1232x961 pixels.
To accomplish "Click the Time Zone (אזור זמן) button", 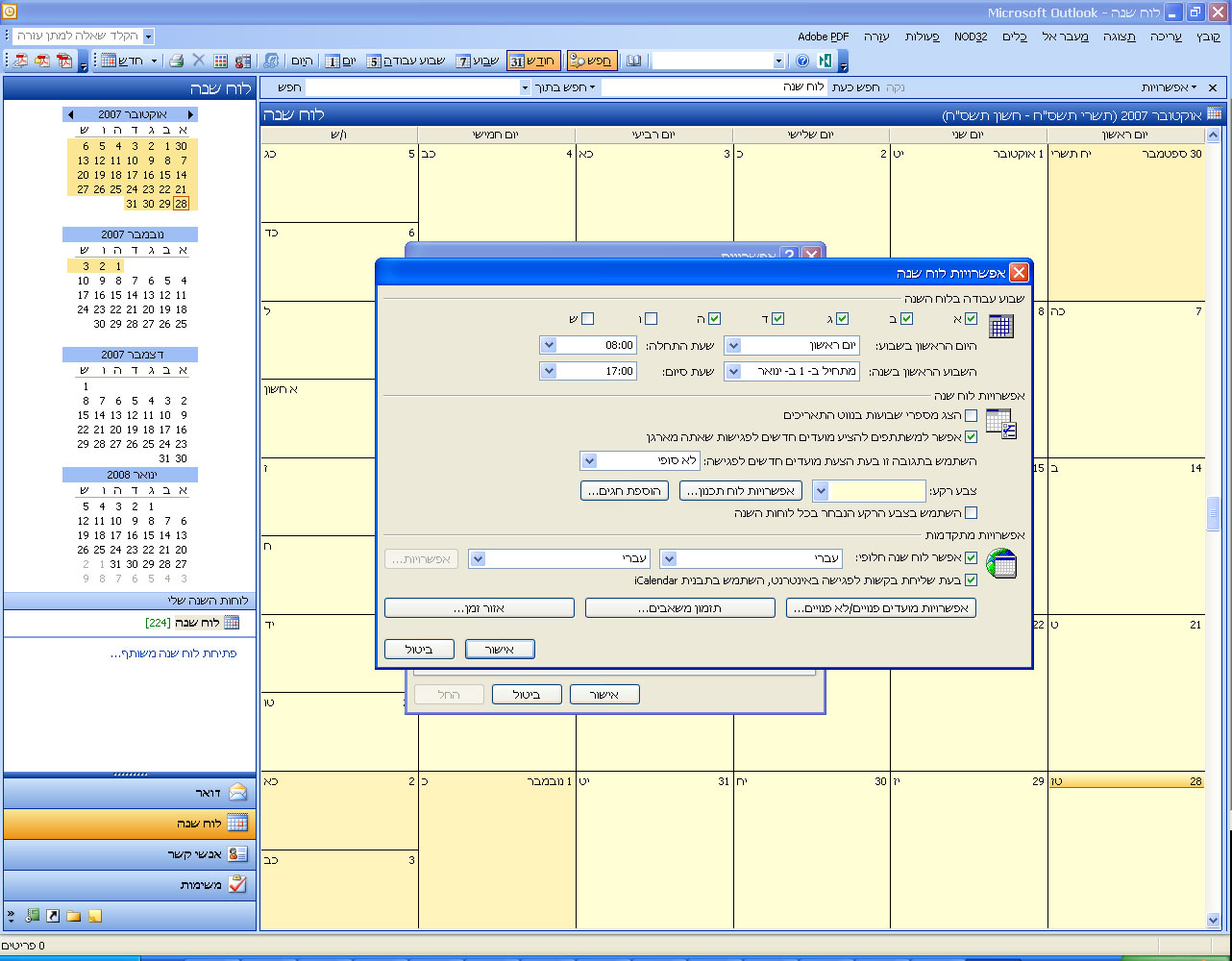I will (480, 608).
